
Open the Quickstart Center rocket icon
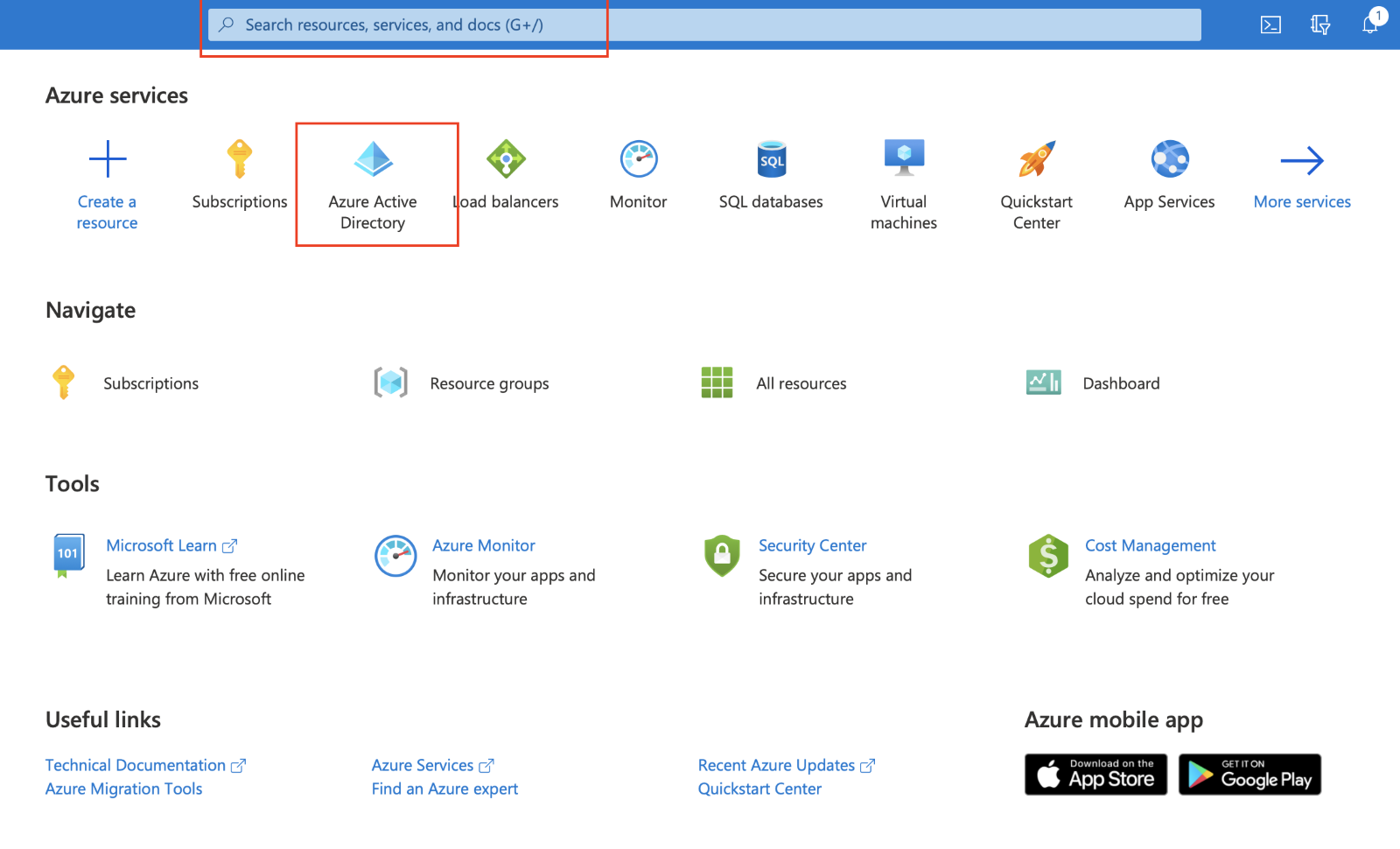pos(1037,159)
